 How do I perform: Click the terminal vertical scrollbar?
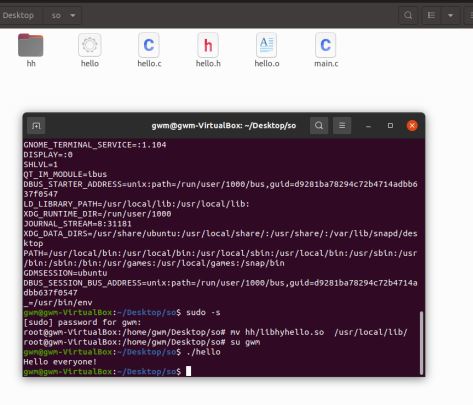point(421,343)
